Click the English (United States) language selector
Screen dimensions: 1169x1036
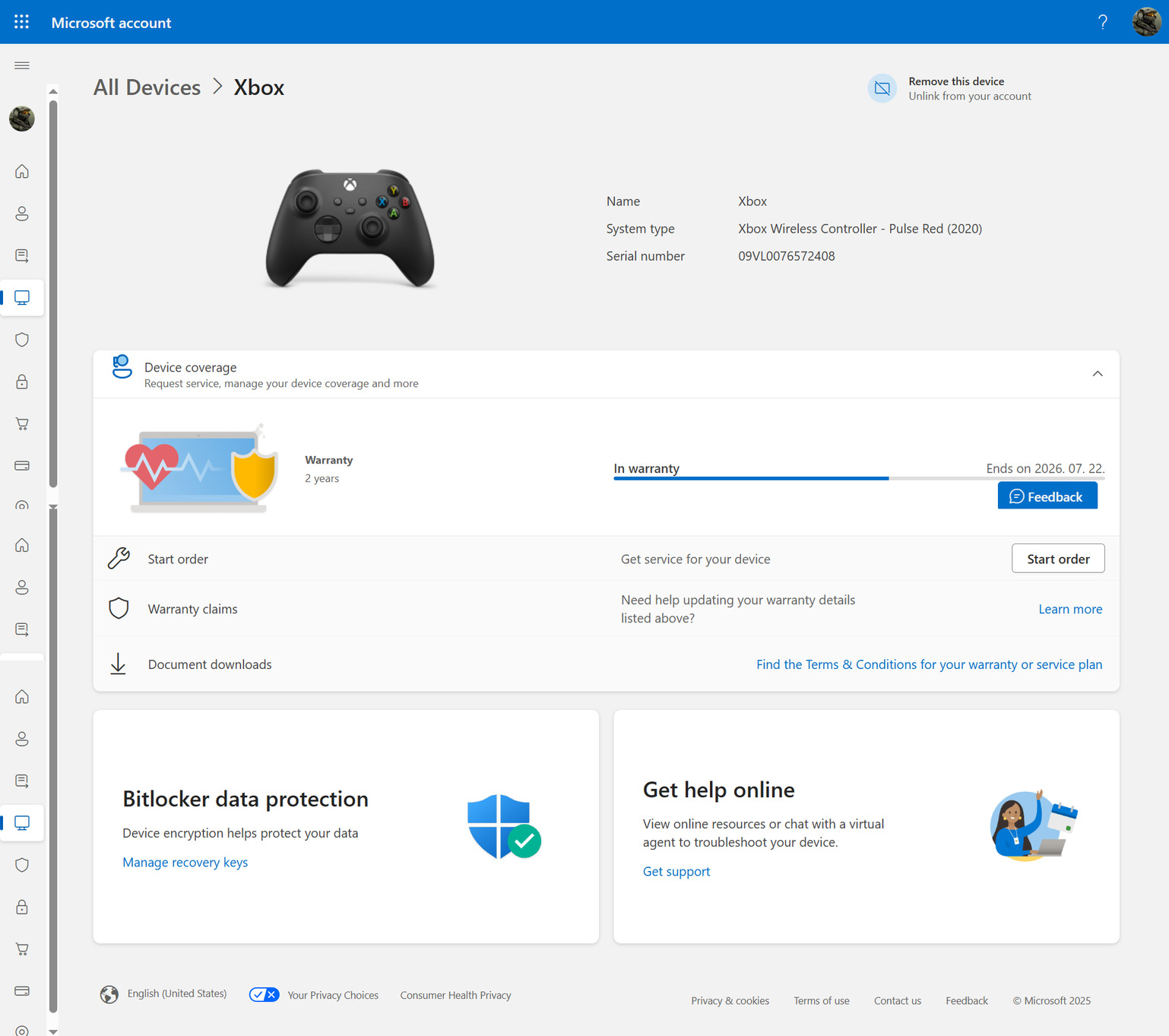point(177,993)
